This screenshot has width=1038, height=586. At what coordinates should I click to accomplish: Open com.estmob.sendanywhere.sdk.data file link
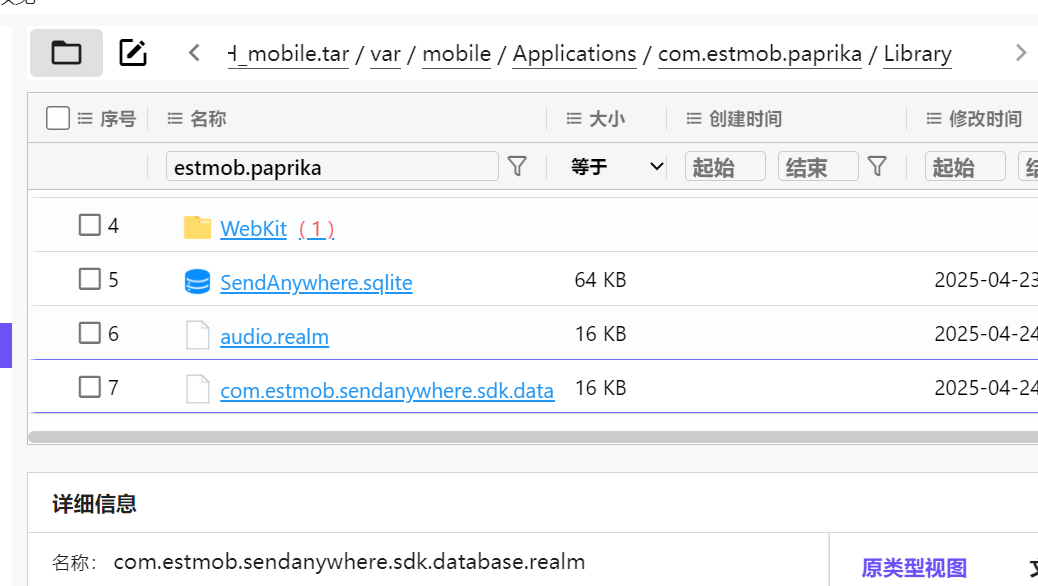coord(386,391)
